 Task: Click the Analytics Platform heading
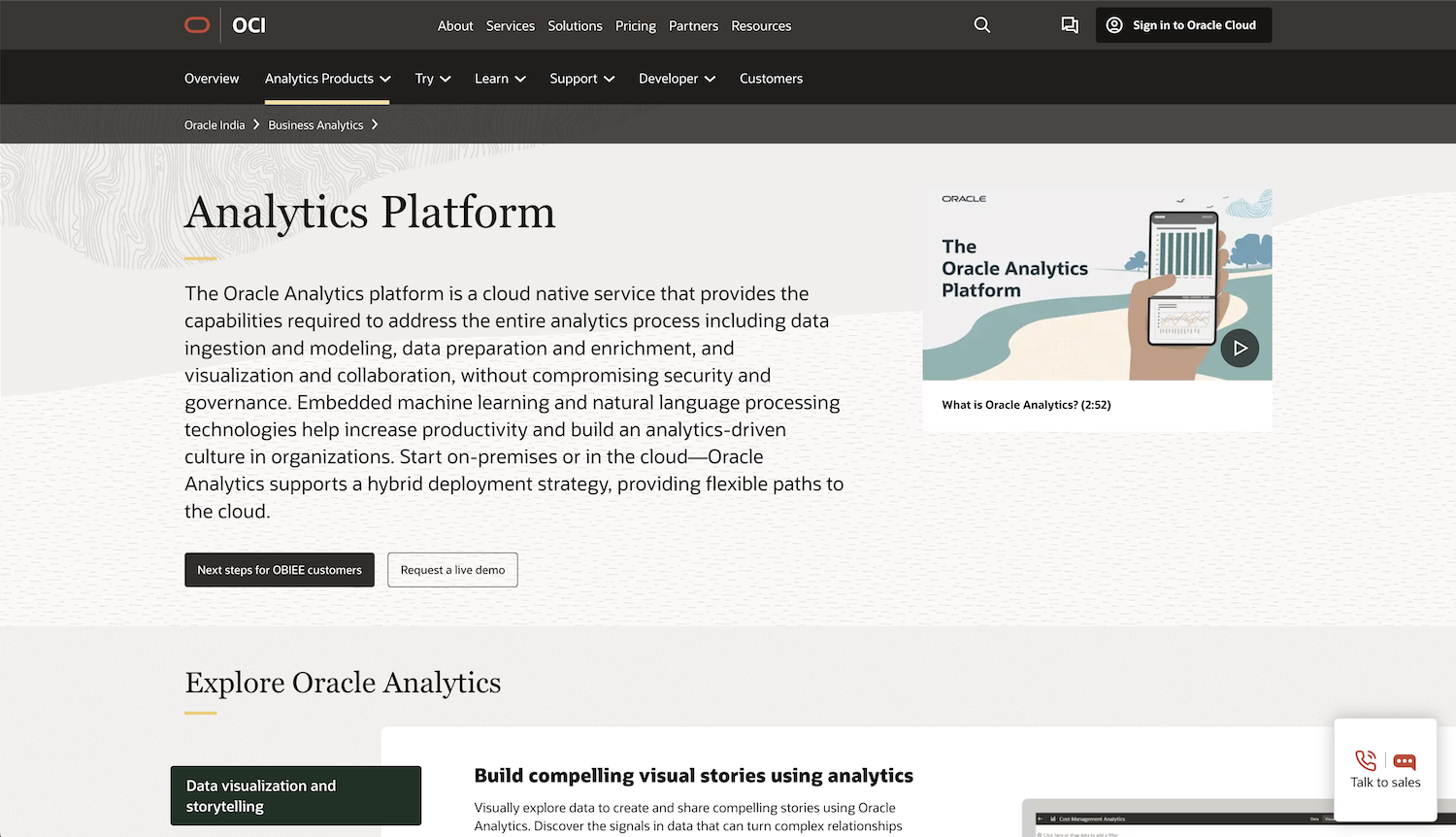click(x=370, y=213)
